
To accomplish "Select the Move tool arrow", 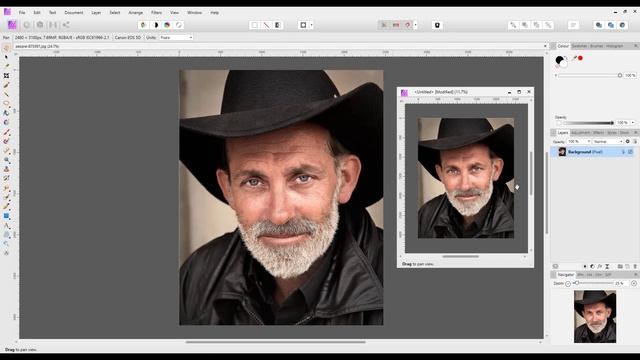I will click(x=6, y=57).
